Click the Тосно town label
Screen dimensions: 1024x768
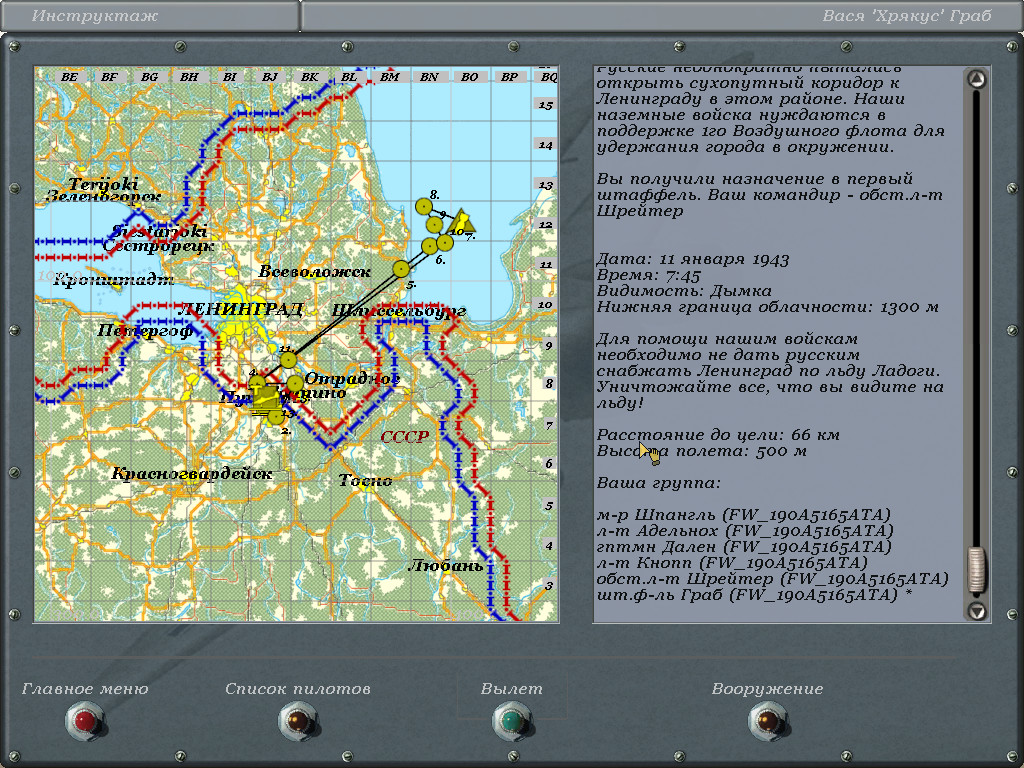366,481
